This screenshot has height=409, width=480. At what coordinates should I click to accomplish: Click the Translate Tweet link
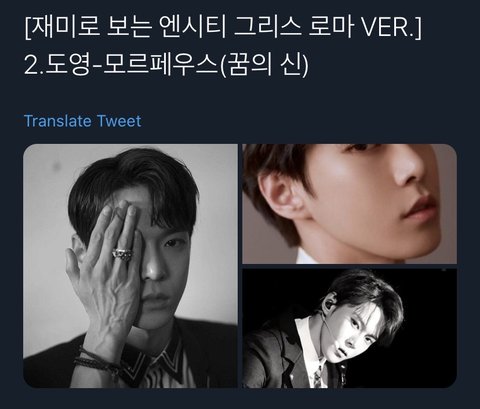coord(83,121)
